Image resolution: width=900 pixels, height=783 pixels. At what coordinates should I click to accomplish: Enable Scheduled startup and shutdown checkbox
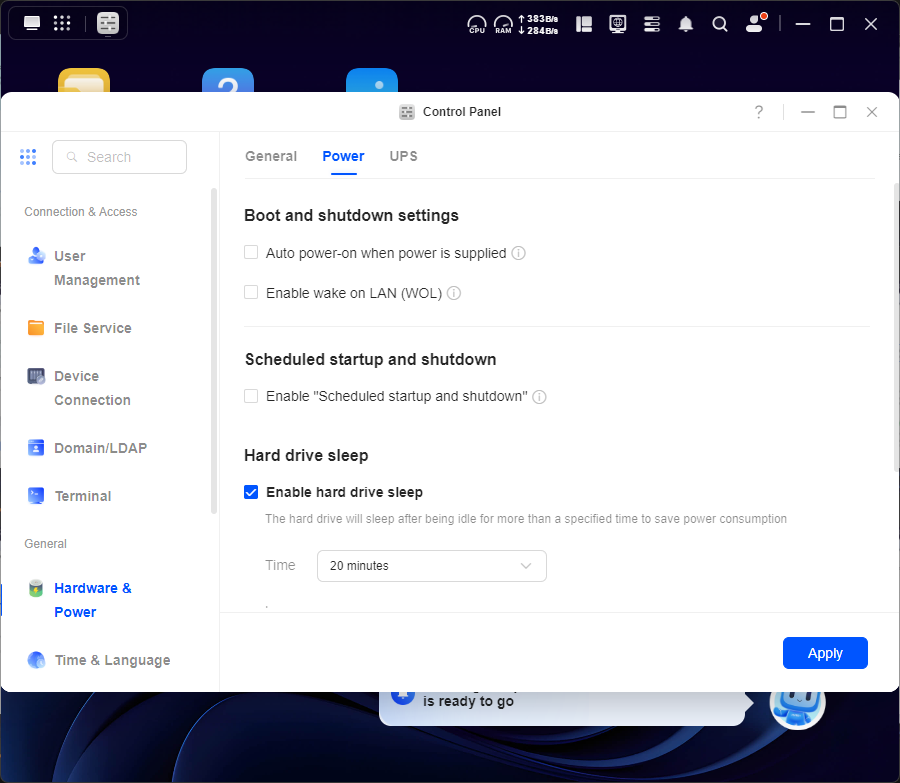click(252, 396)
